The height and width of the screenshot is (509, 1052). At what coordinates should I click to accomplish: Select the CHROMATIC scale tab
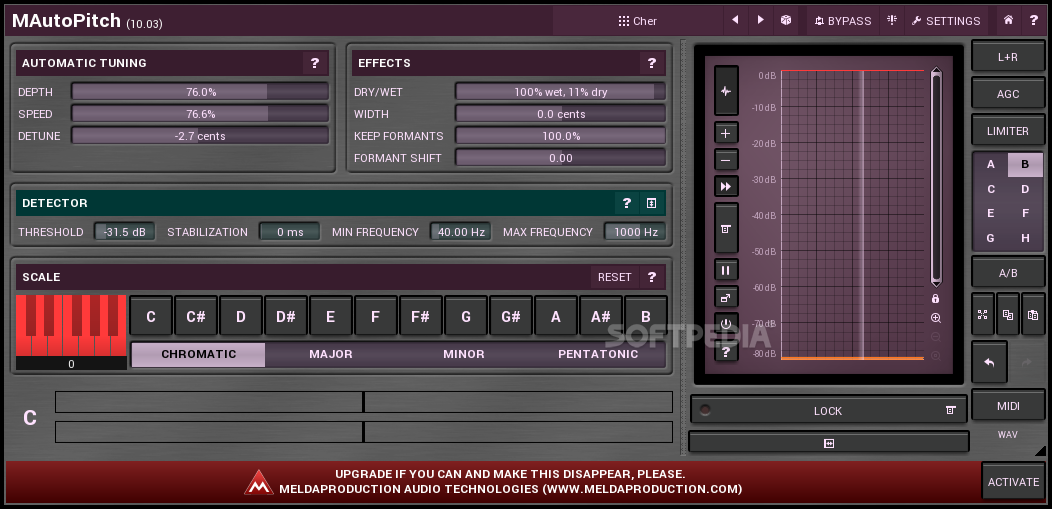point(199,354)
